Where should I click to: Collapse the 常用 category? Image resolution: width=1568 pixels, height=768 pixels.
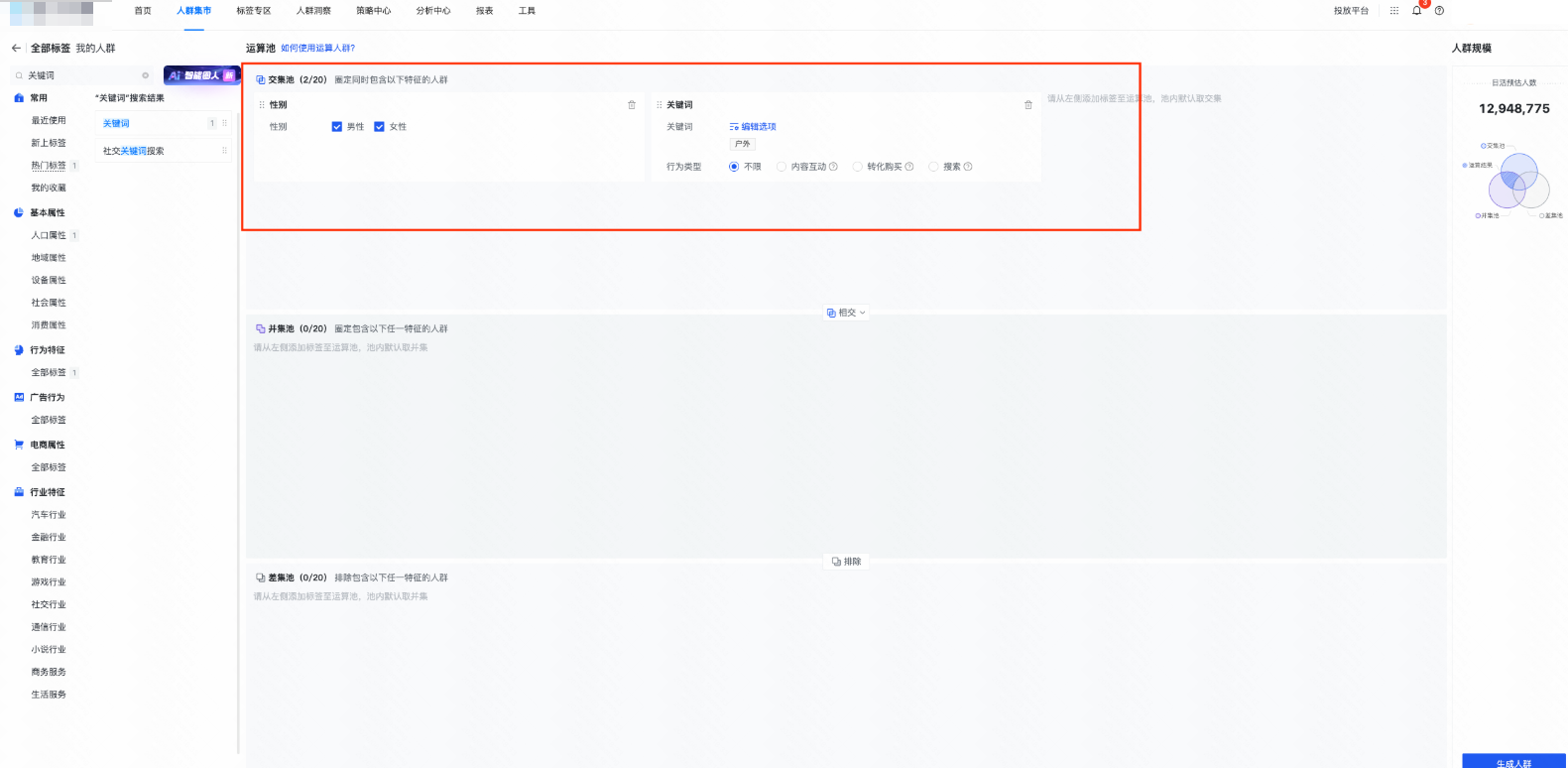[x=39, y=98]
